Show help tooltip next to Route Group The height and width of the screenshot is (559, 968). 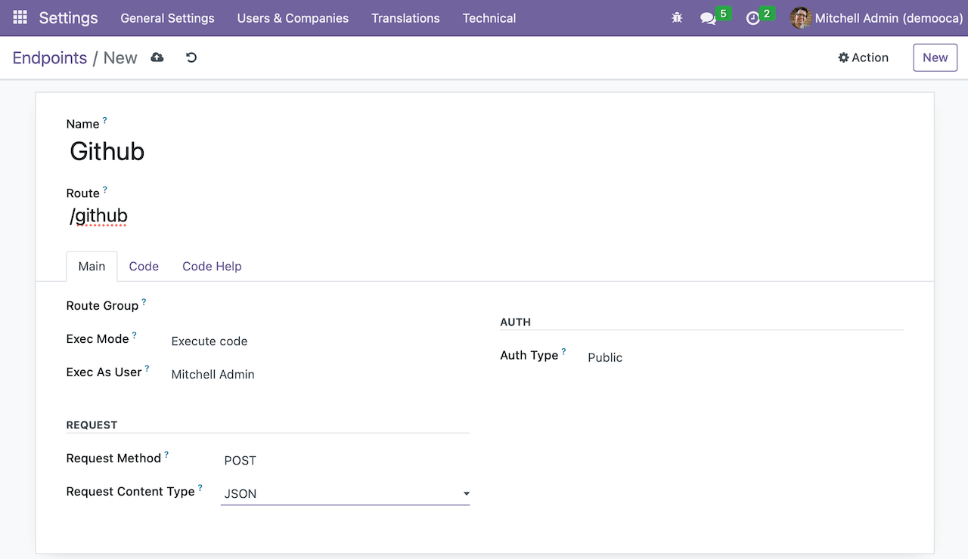tap(144, 302)
